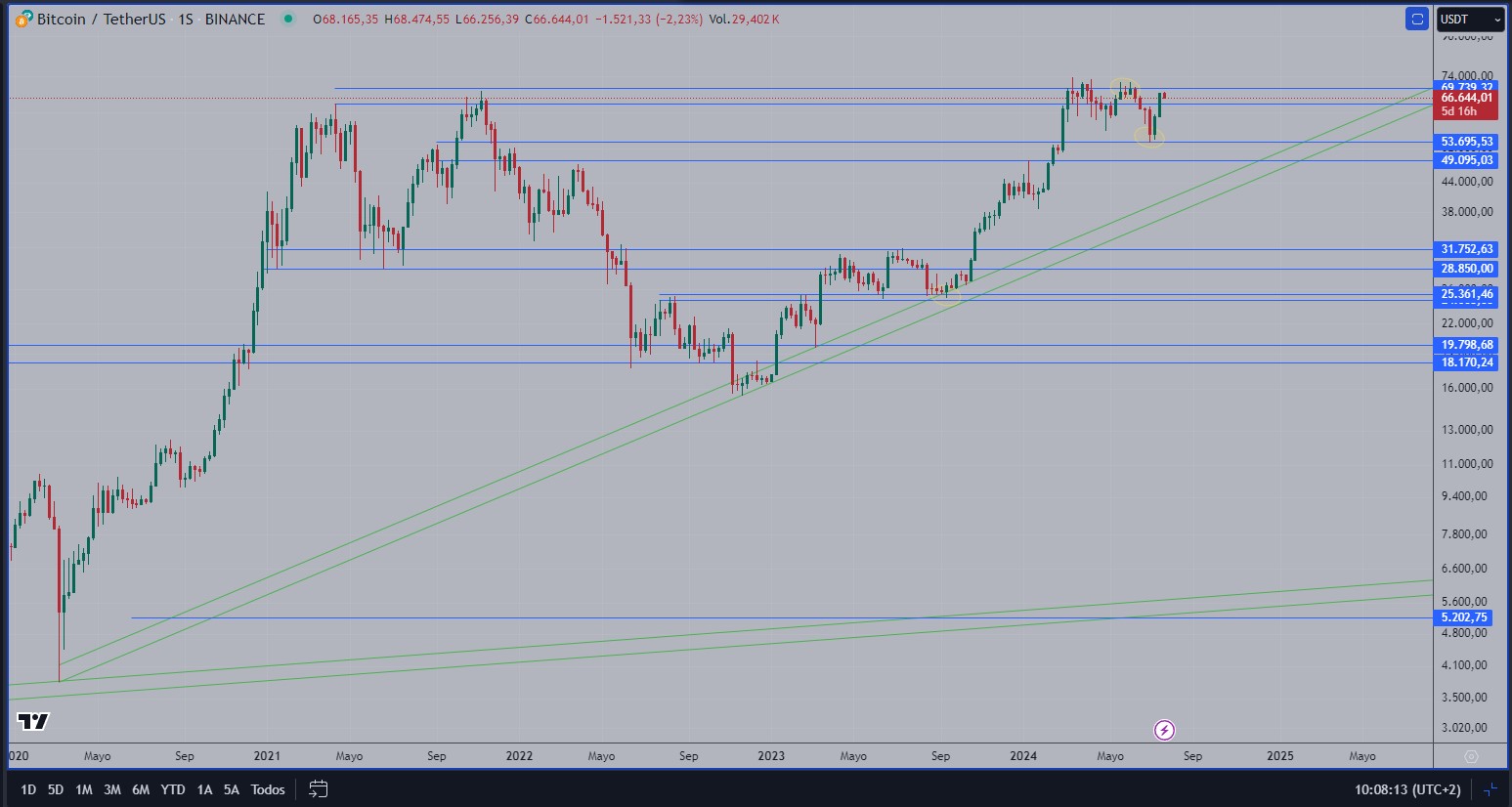Click the 2021 label on time axis
This screenshot has width=1512, height=807.
coord(267,756)
